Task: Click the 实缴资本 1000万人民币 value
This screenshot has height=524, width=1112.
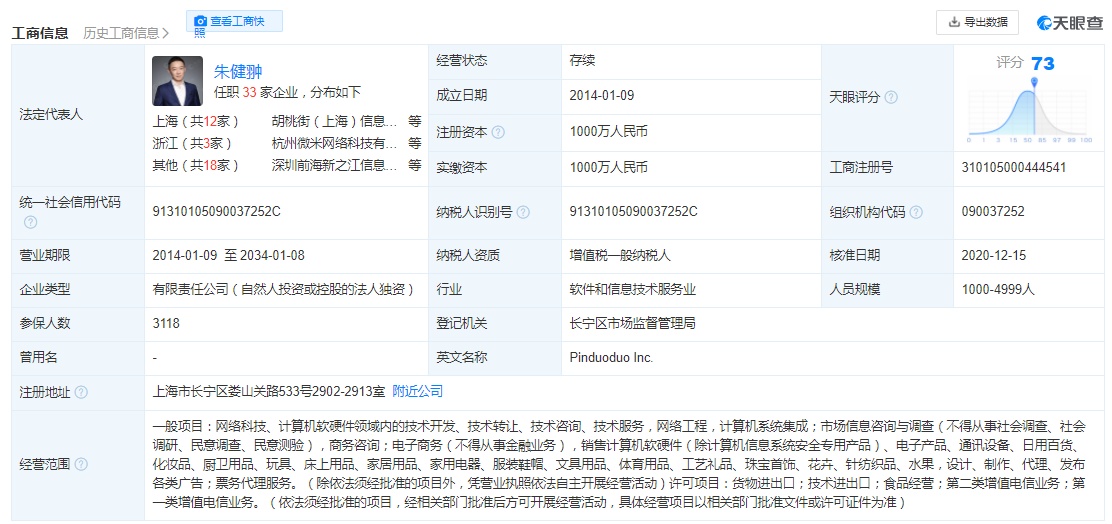Action: point(608,168)
